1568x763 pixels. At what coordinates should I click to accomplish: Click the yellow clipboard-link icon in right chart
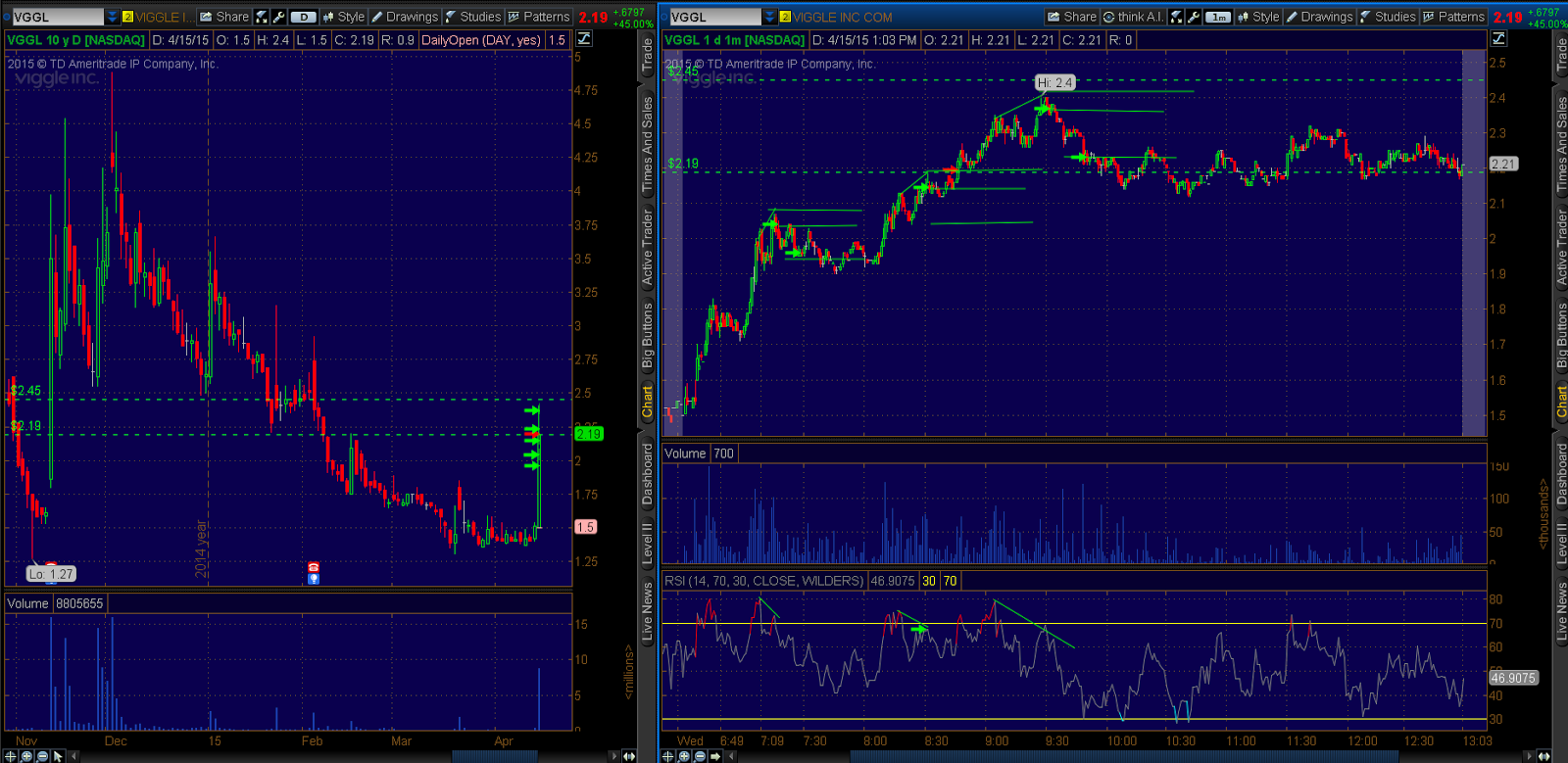click(785, 17)
